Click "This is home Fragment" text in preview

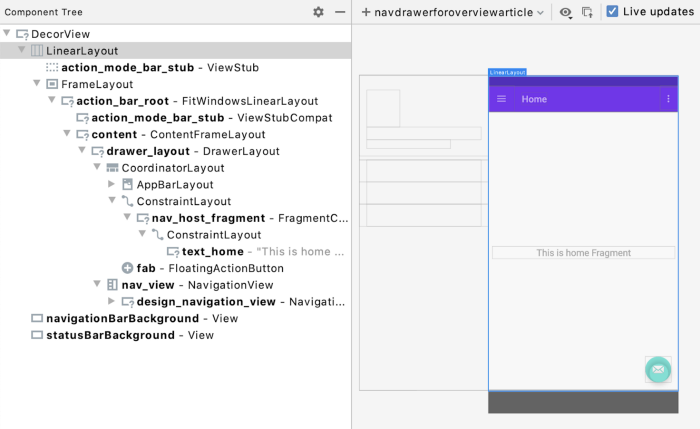click(x=583, y=253)
